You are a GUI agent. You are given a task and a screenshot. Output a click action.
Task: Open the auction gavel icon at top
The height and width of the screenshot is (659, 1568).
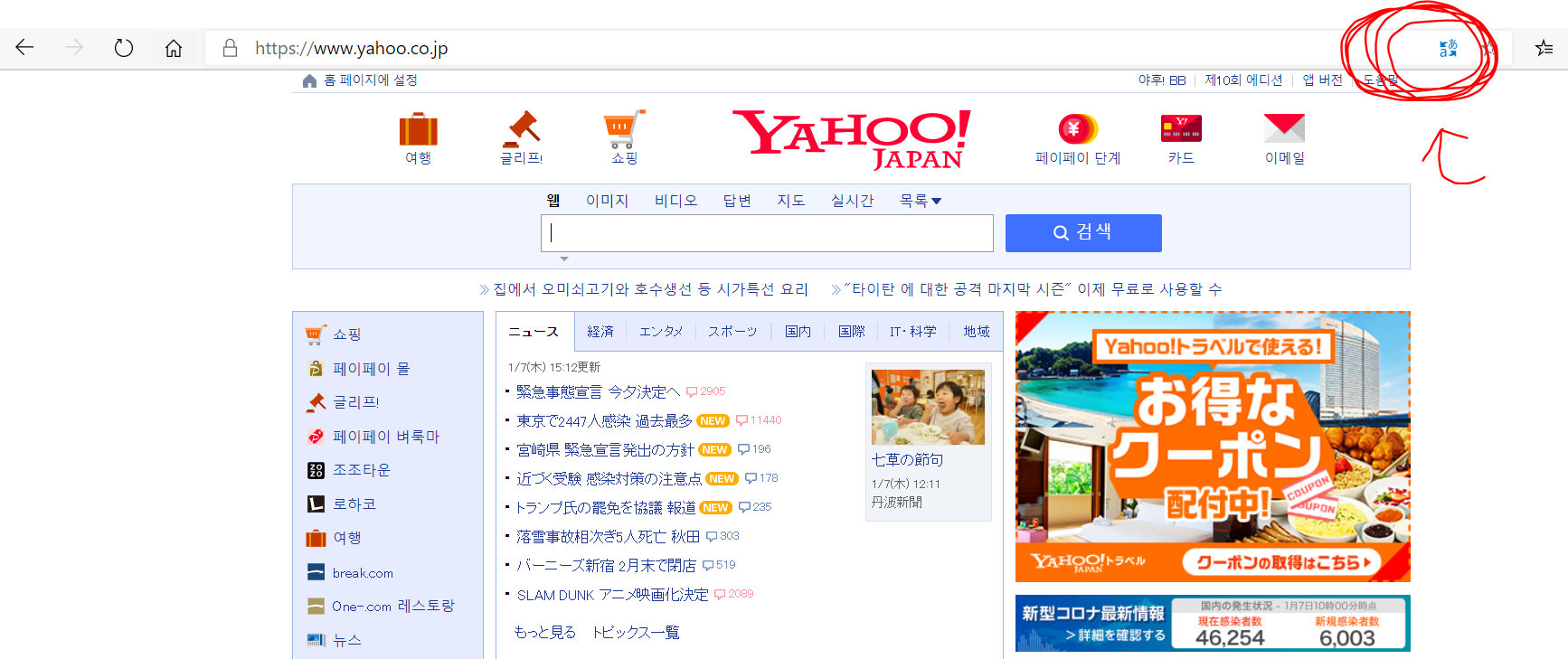[521, 129]
